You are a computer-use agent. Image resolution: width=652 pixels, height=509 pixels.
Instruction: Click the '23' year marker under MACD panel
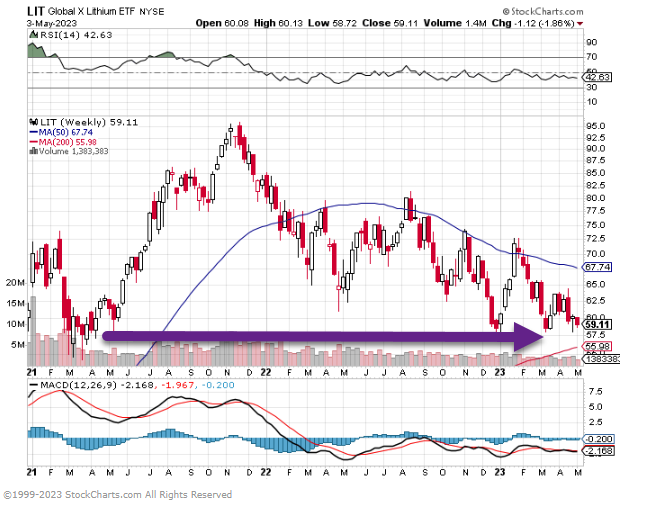pos(500,472)
